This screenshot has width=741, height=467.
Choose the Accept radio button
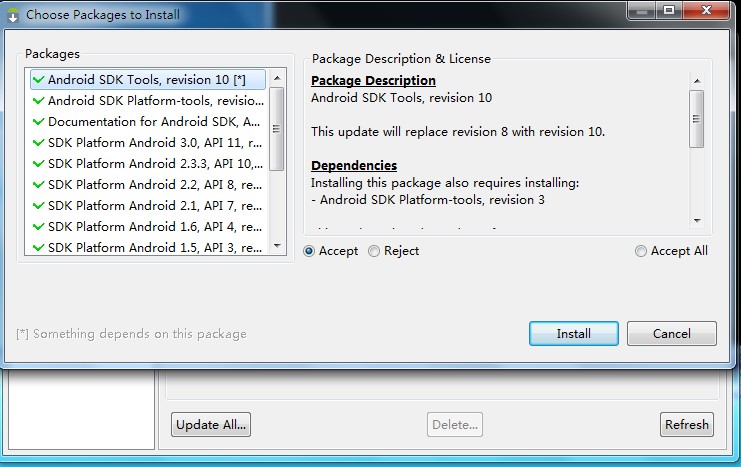(x=309, y=251)
